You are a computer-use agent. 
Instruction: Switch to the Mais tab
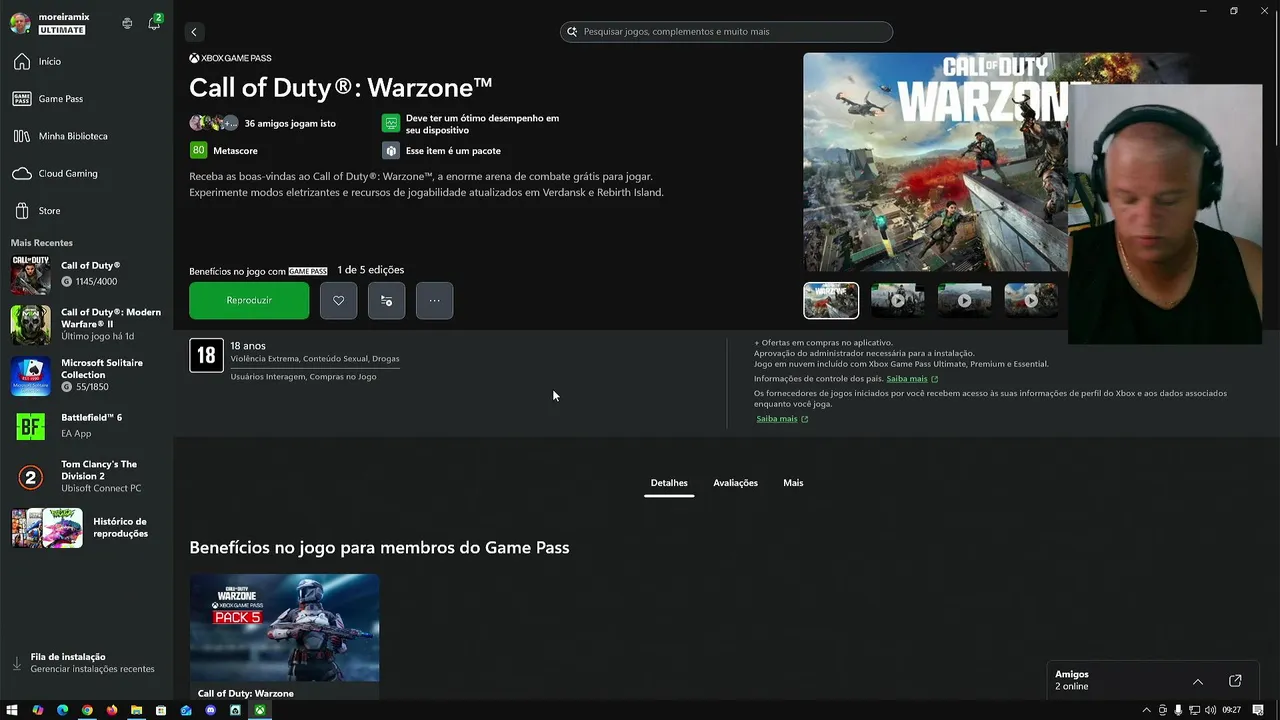coord(793,483)
